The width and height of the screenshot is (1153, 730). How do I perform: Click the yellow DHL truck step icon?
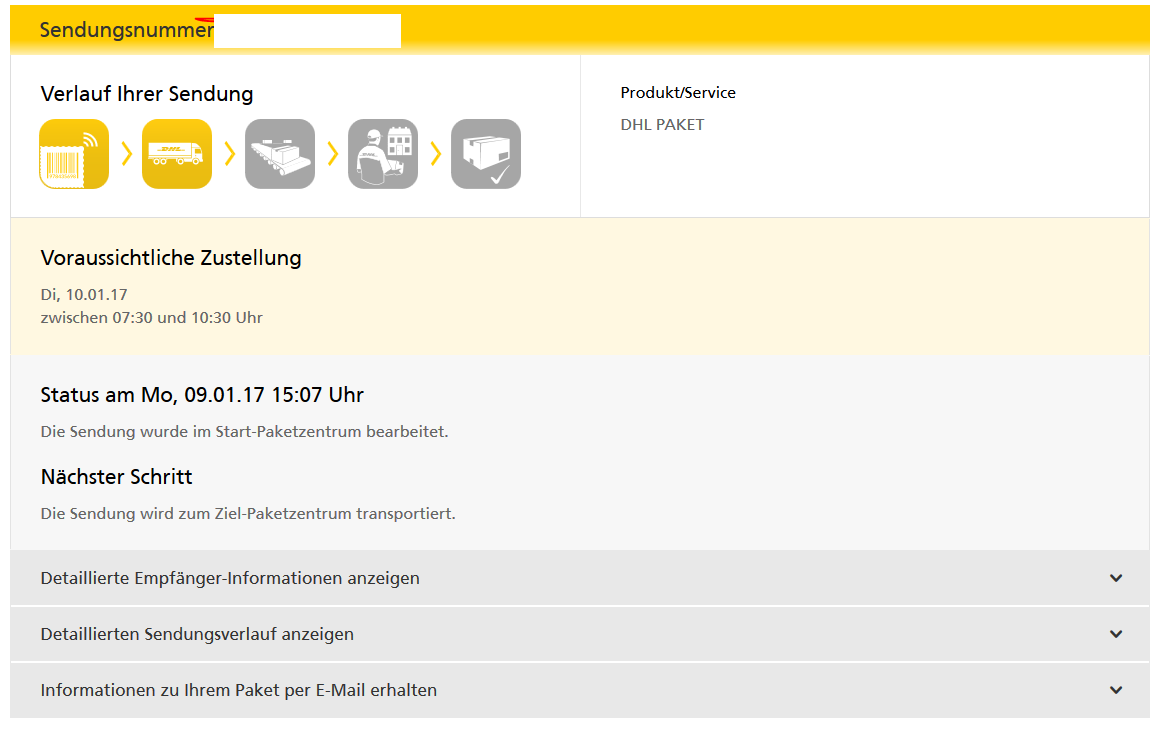(177, 154)
